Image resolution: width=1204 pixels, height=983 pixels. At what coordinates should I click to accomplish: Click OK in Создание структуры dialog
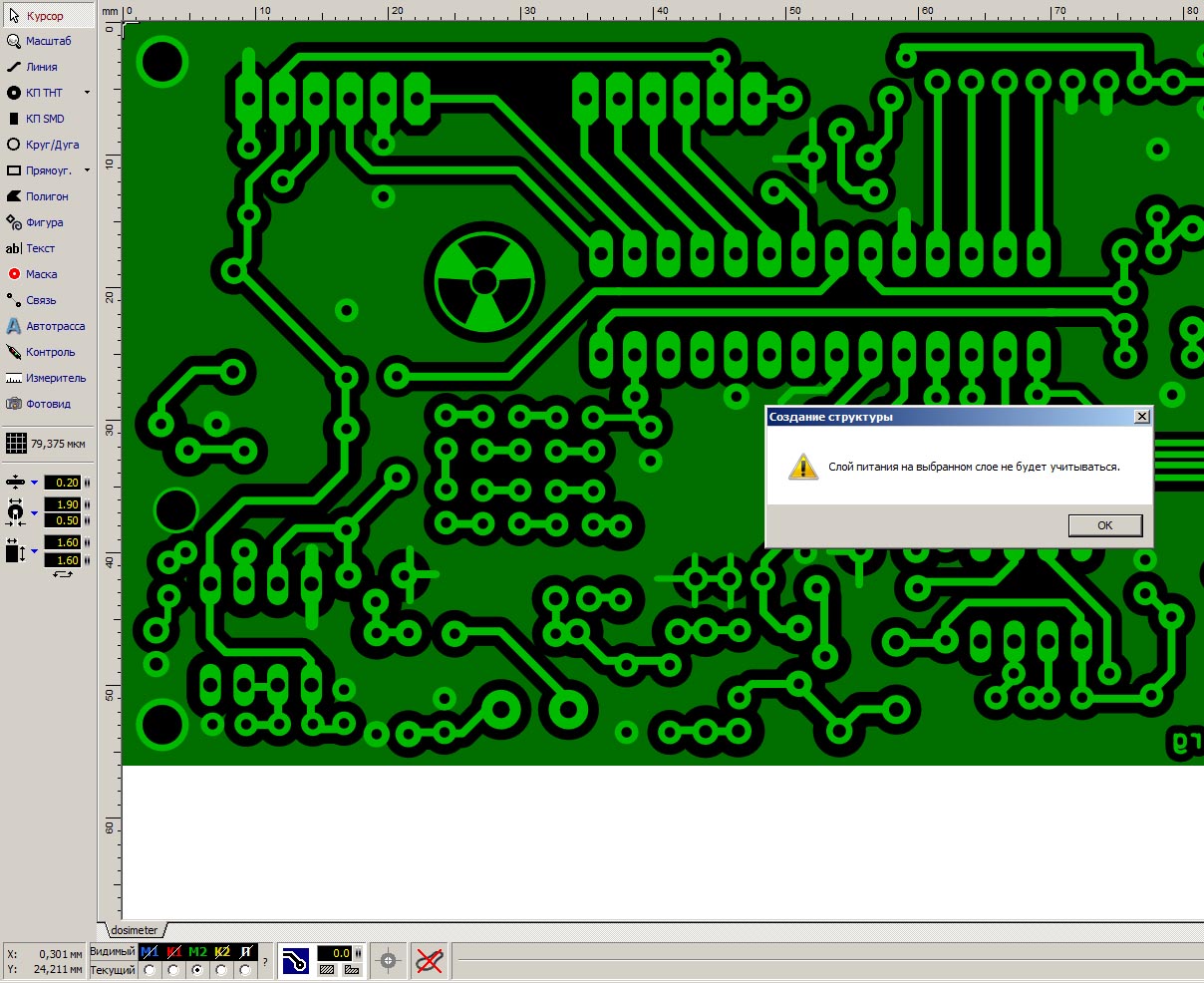coord(1105,525)
